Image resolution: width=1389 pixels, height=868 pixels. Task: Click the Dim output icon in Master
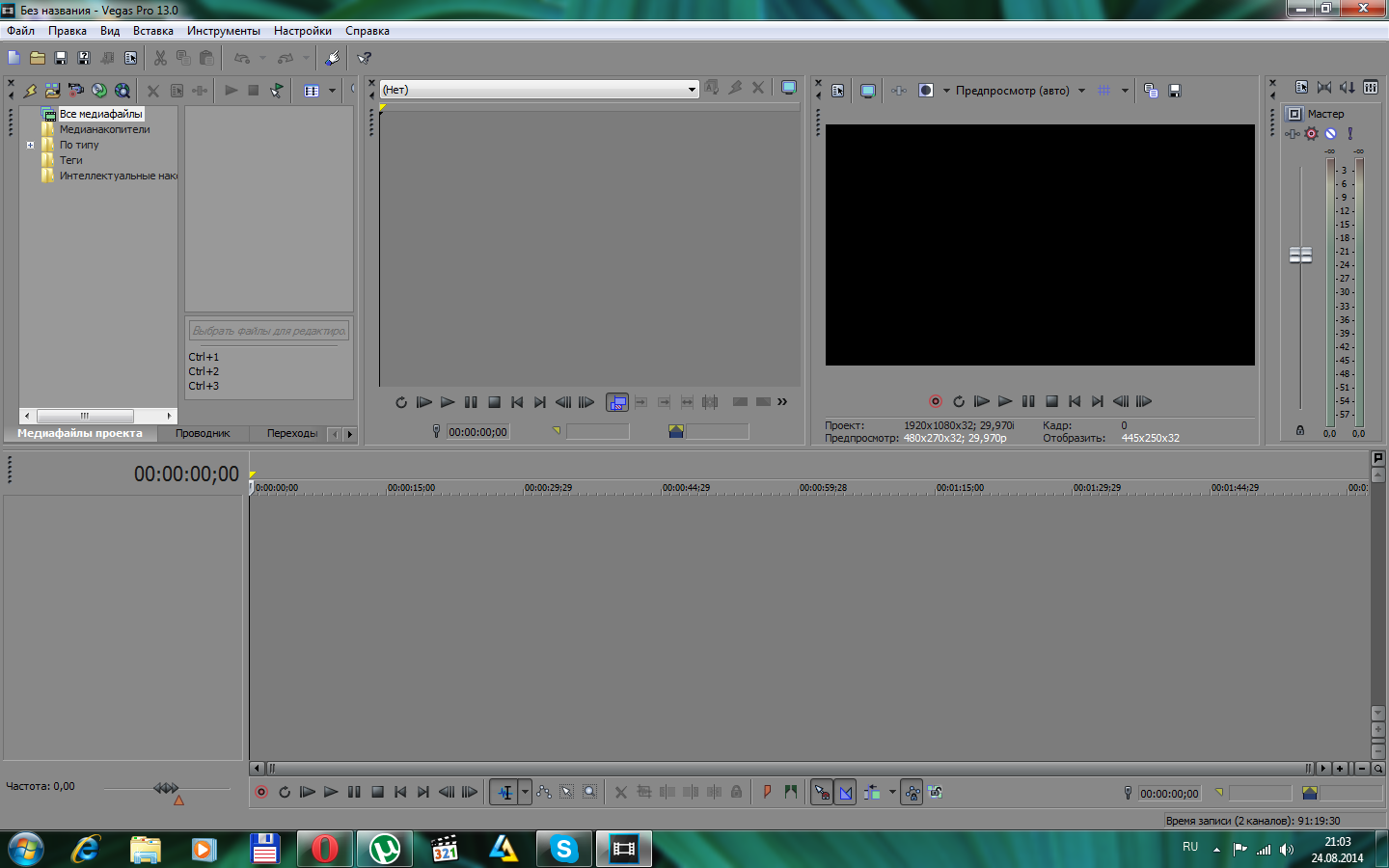(1348, 88)
